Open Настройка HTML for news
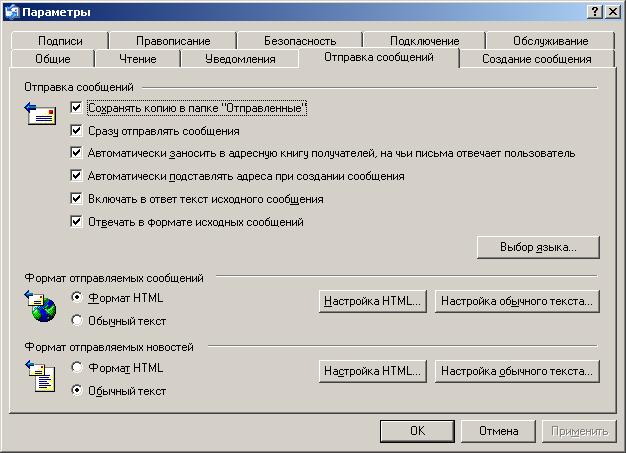This screenshot has width=626, height=453. click(372, 371)
